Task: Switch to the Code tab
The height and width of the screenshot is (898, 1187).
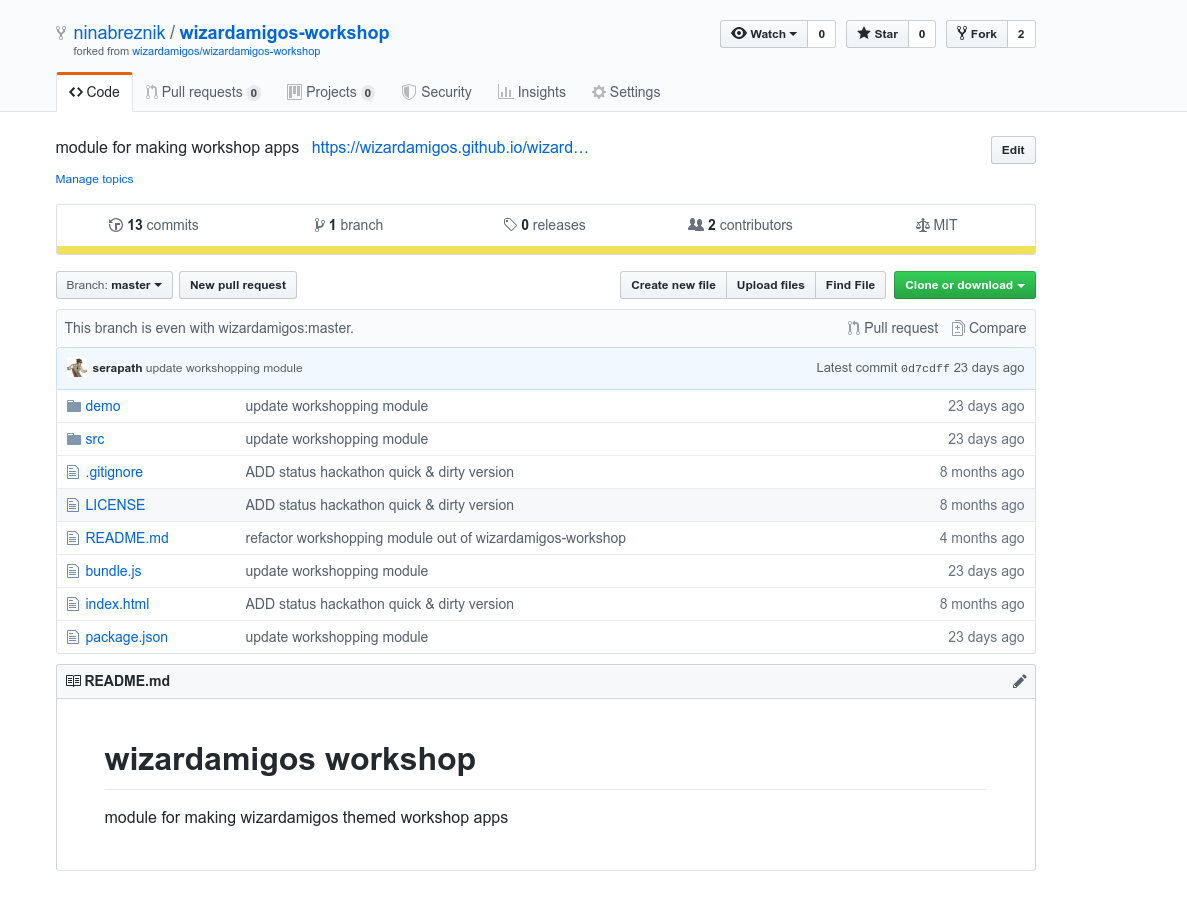Action: (95, 92)
